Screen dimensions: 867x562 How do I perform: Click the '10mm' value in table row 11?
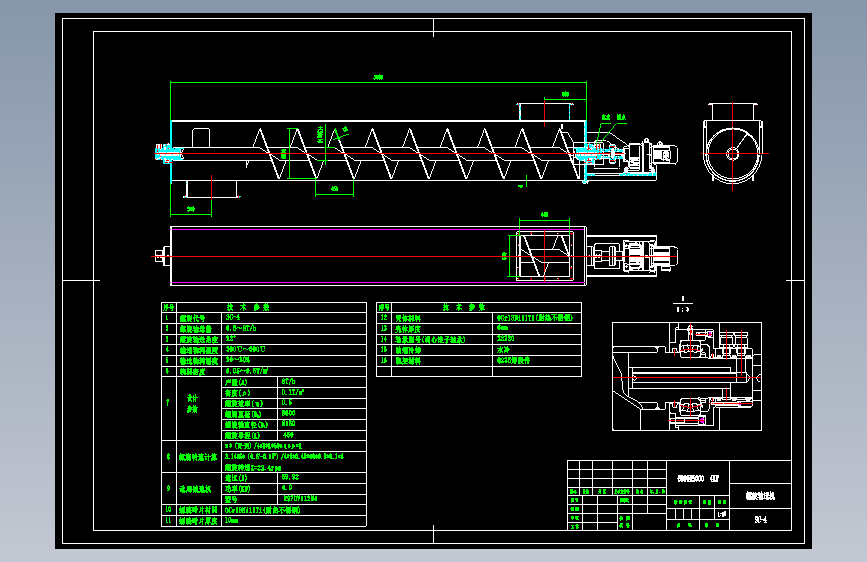tap(232, 521)
